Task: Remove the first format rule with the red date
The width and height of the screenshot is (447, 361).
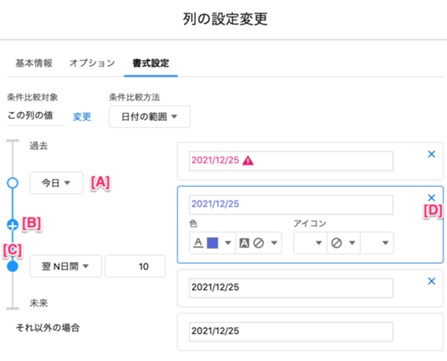Action: coord(431,154)
